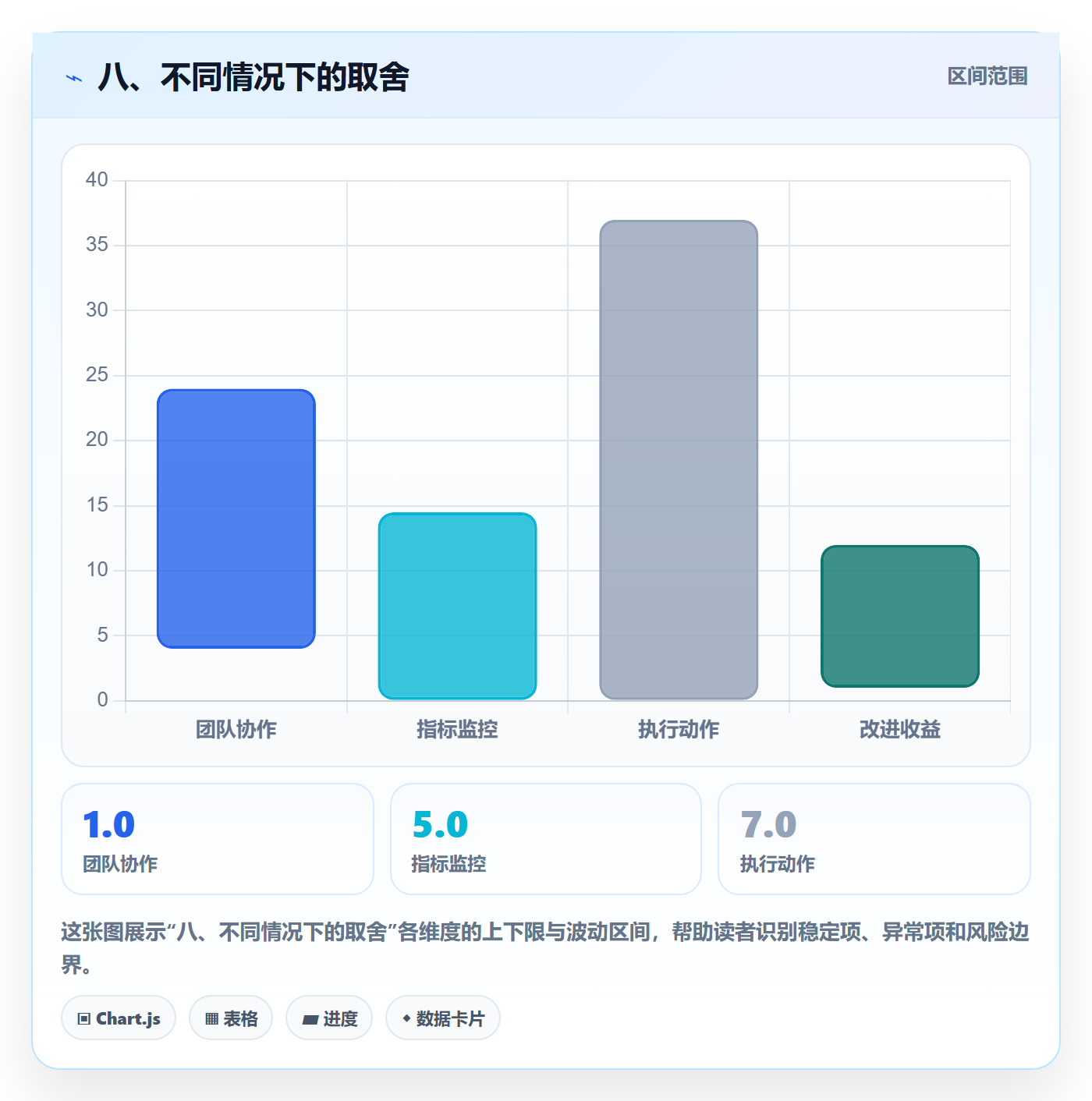This screenshot has width=1092, height=1101.
Task: Click the 1.0 团队协作 data card
Action: point(218,839)
